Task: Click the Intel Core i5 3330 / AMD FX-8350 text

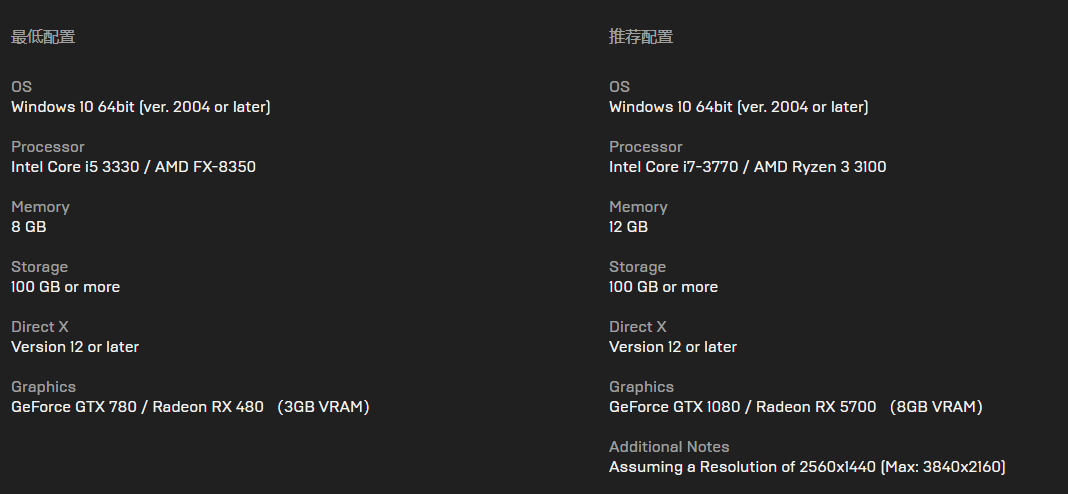Action: click(133, 167)
